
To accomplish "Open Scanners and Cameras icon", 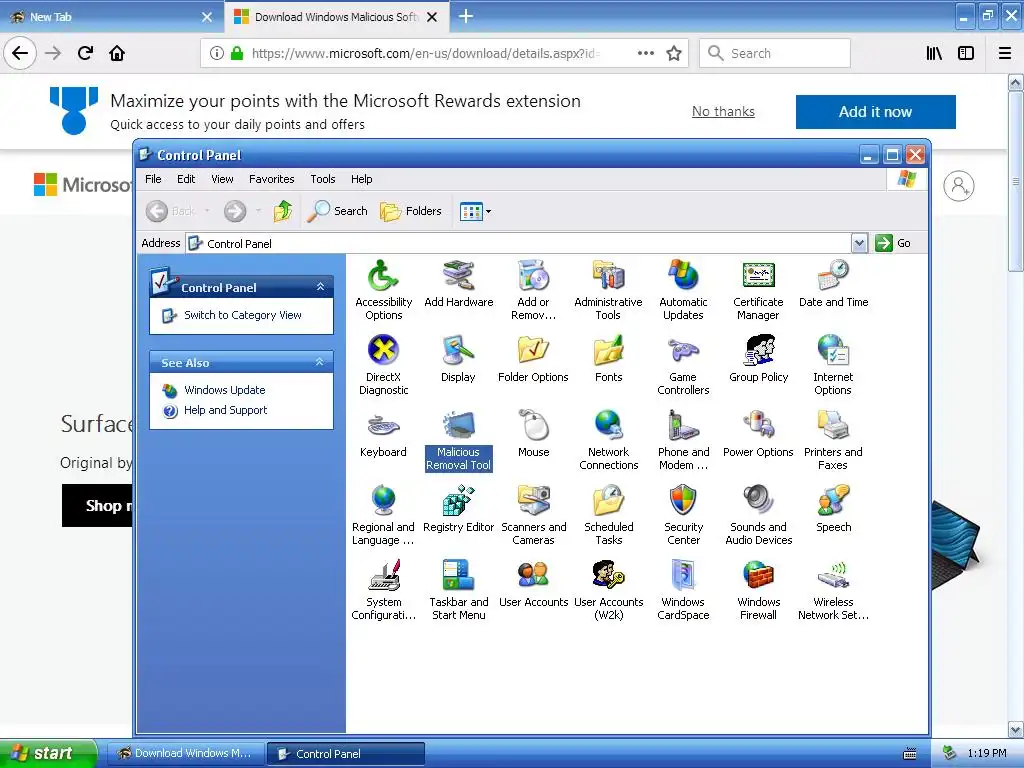I will coord(534,515).
